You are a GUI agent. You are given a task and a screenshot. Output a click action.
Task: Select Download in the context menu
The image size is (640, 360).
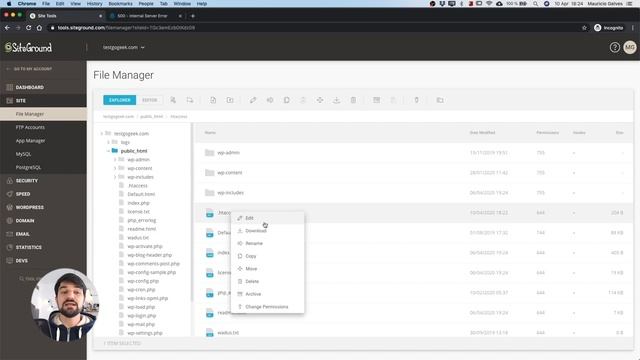(267, 231)
